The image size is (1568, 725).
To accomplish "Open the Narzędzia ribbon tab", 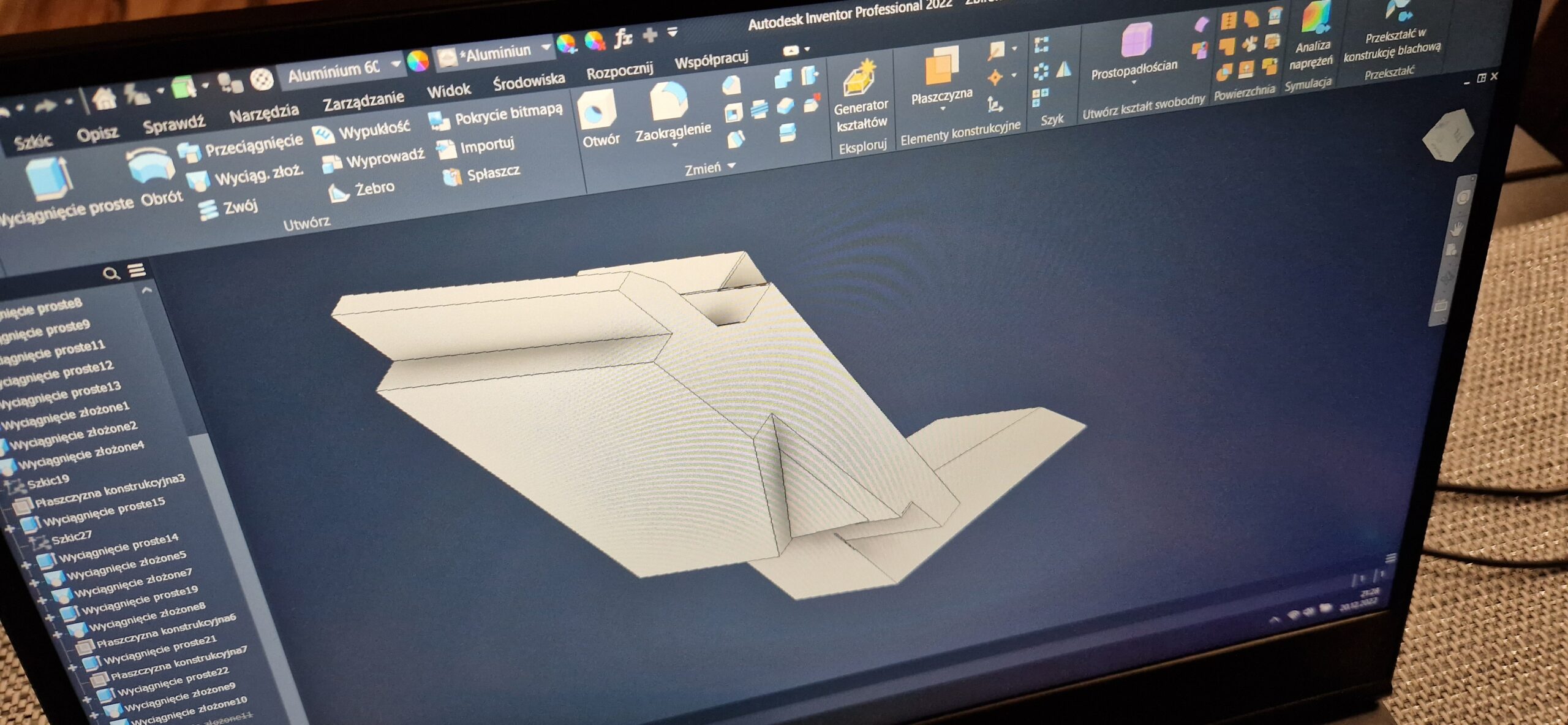I will (x=263, y=113).
